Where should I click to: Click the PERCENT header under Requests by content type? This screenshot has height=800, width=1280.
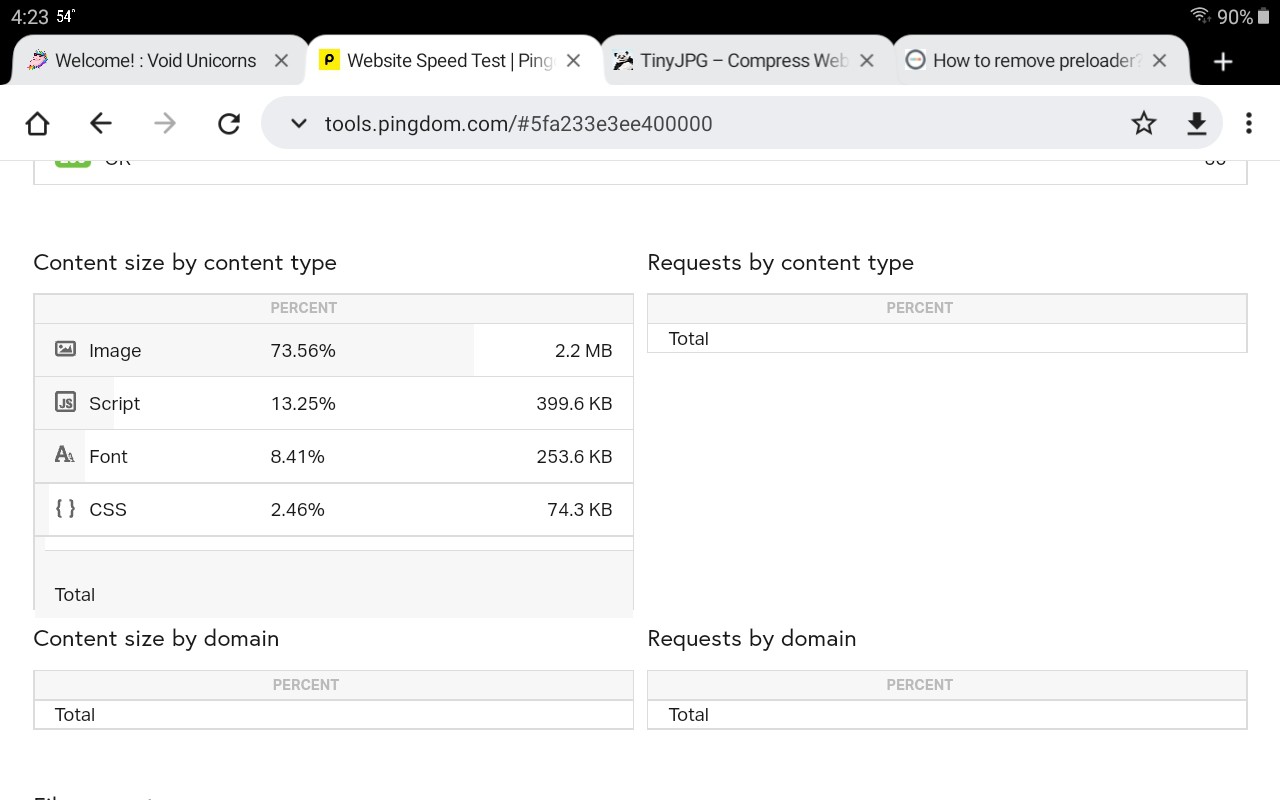pyautogui.click(x=919, y=308)
